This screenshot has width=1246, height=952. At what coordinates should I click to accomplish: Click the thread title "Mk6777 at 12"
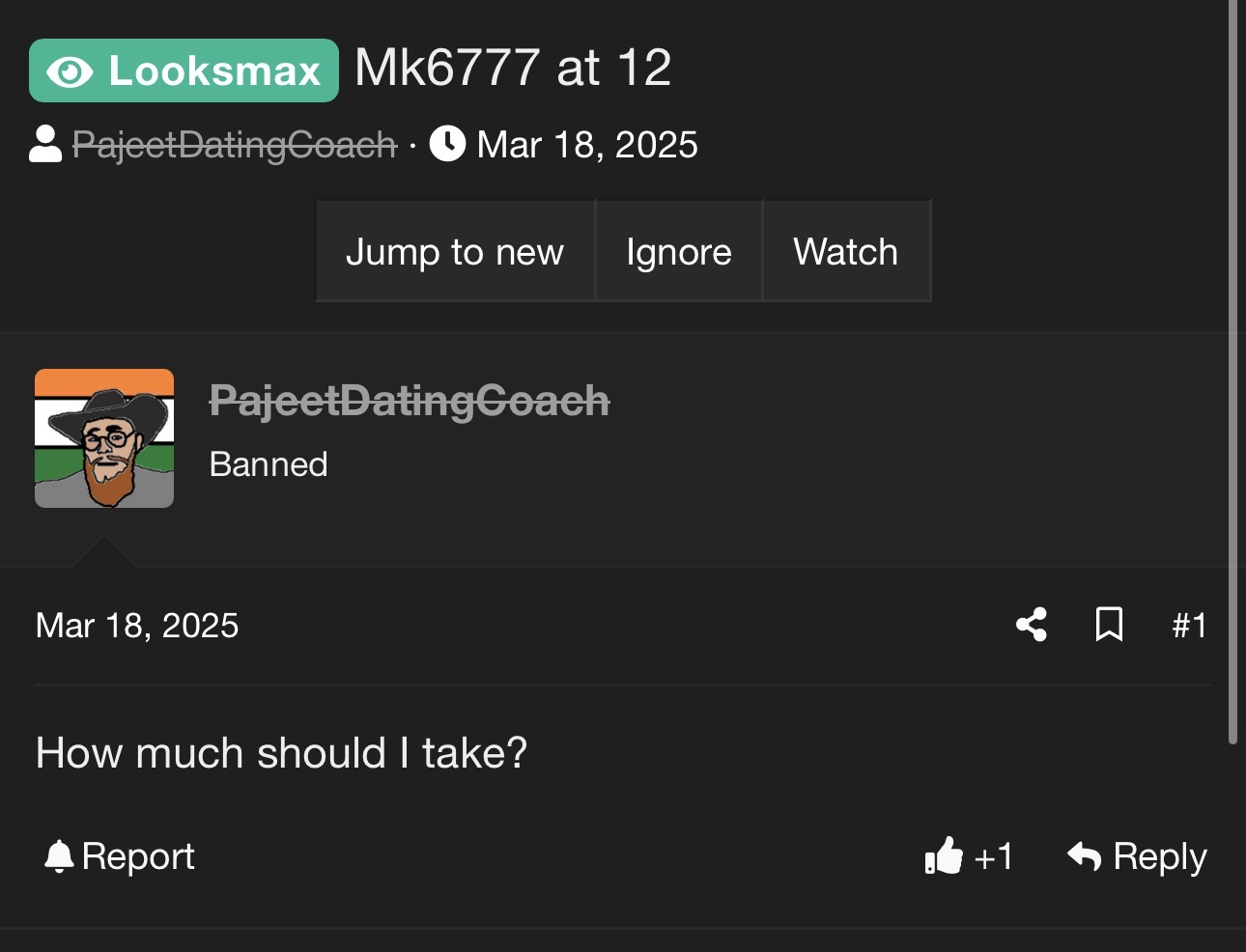click(513, 68)
